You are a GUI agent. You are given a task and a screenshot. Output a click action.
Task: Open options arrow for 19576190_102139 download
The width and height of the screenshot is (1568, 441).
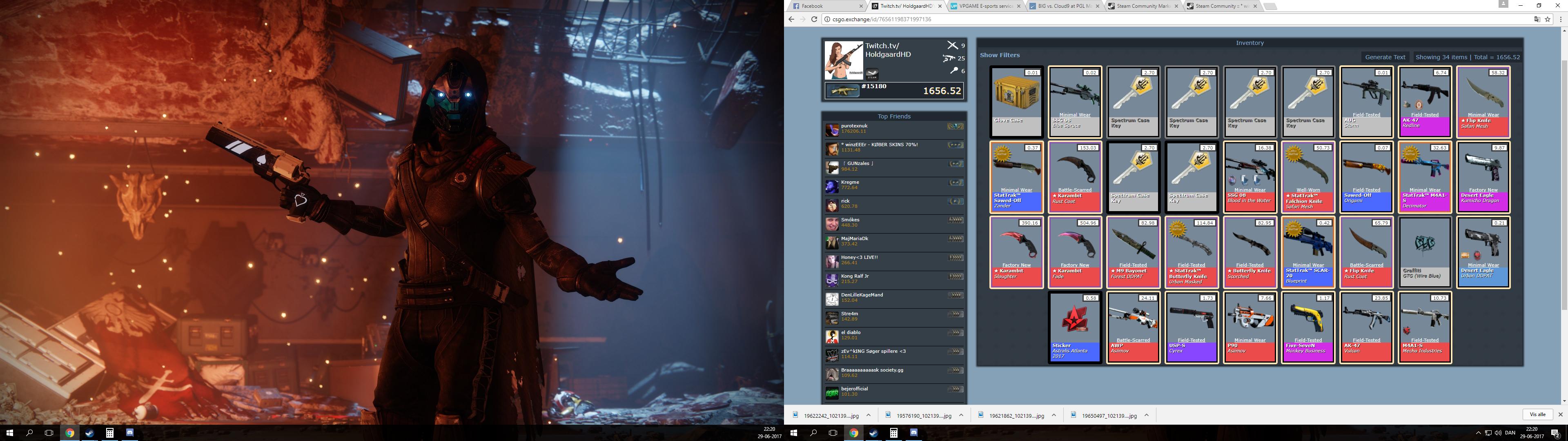coord(961,415)
